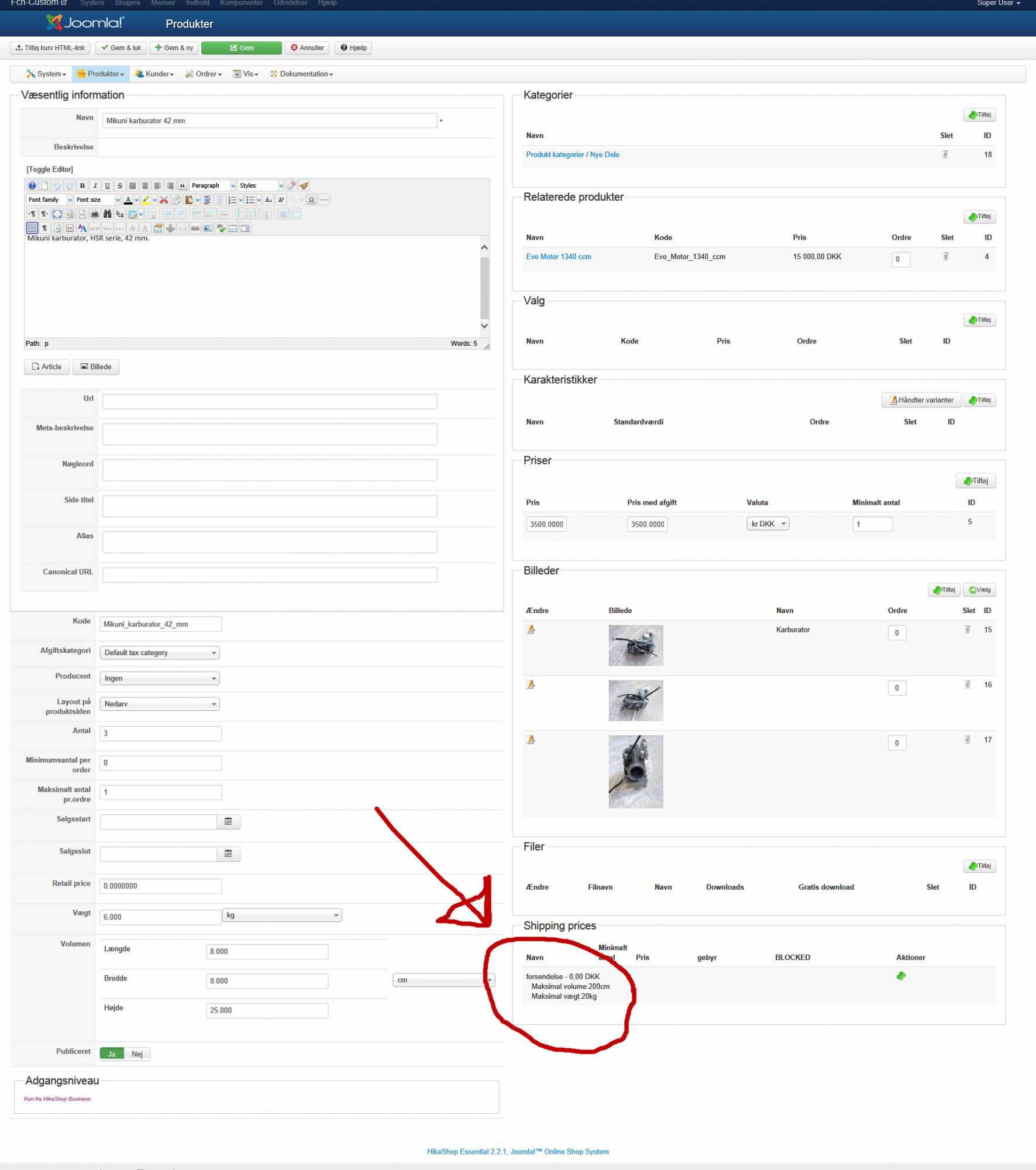
Task: Click the superscript icon in the editor
Action: [x=281, y=199]
